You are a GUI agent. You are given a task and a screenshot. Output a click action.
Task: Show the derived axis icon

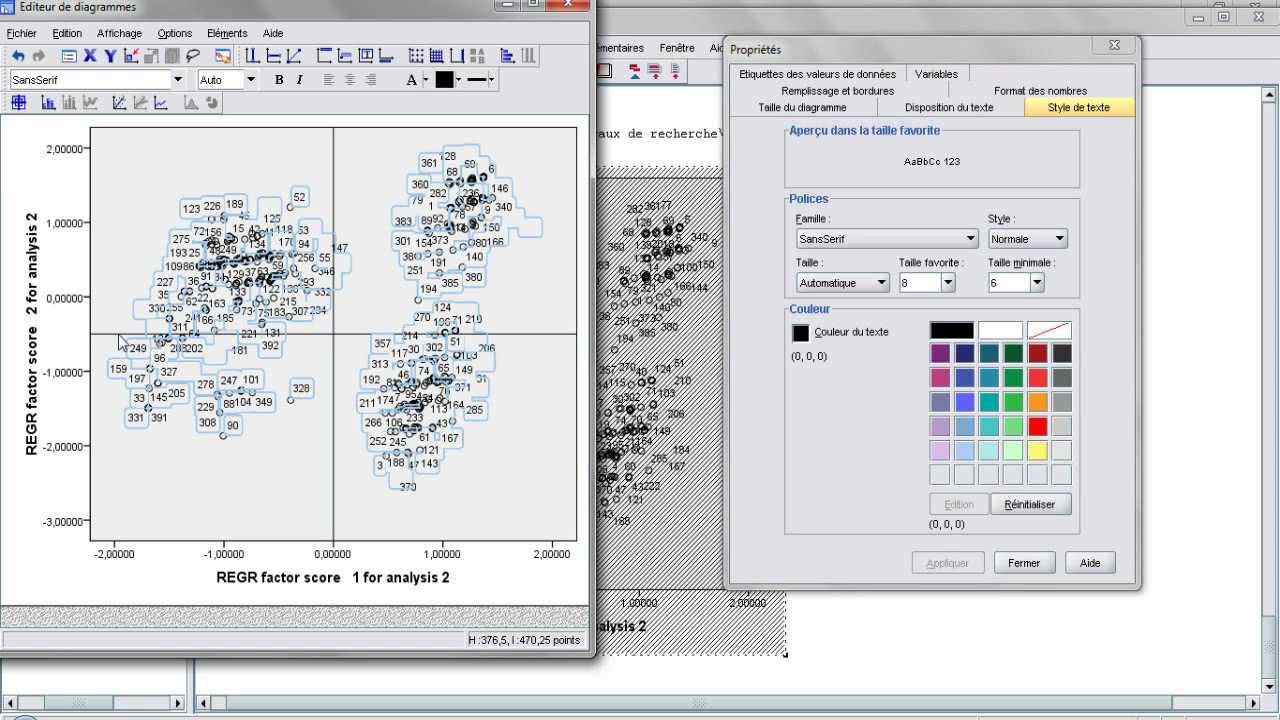(x=456, y=56)
